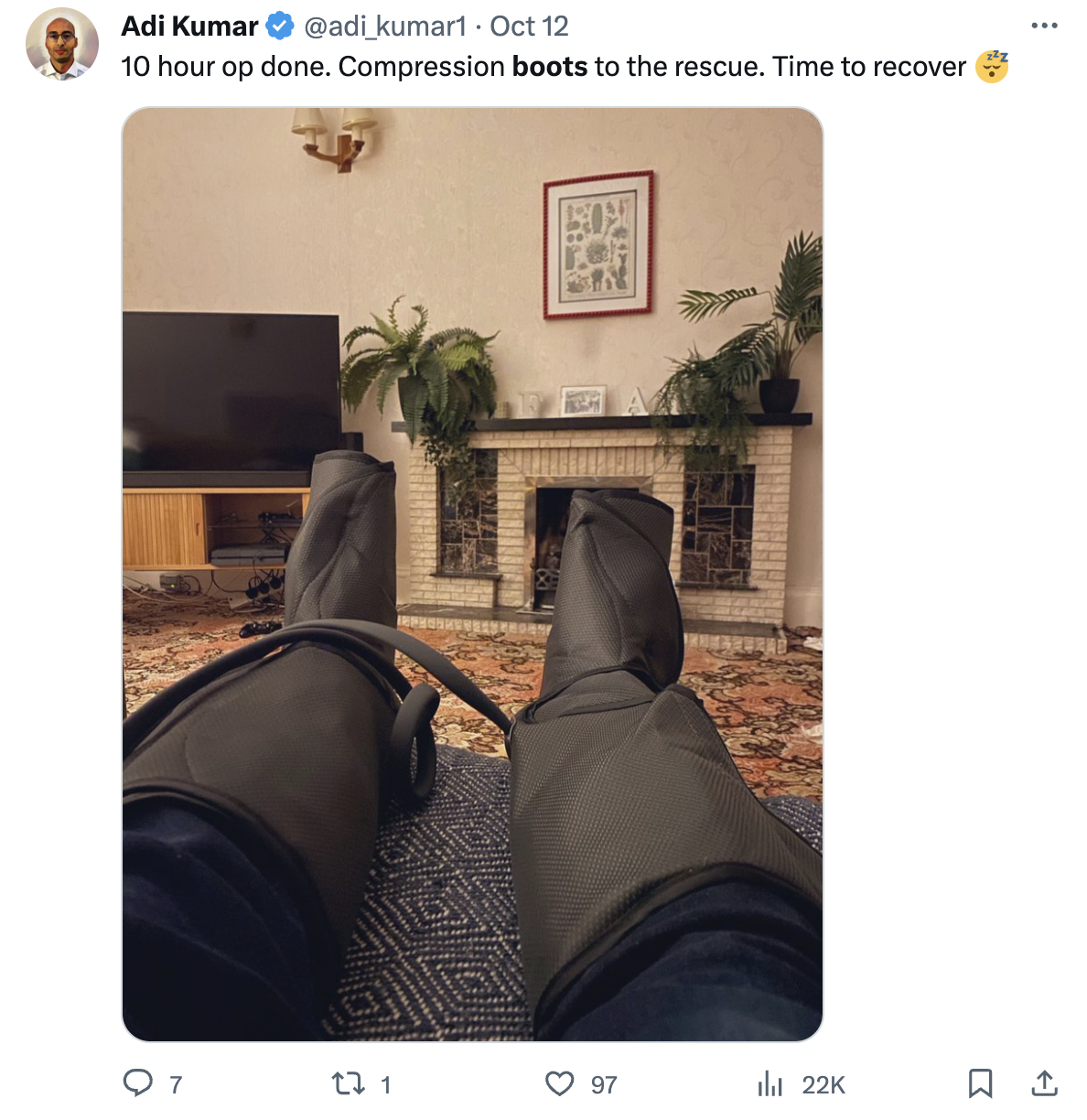This screenshot has width=1087, height=1120.
Task: View post analytics bar chart icon
Action: (770, 1084)
